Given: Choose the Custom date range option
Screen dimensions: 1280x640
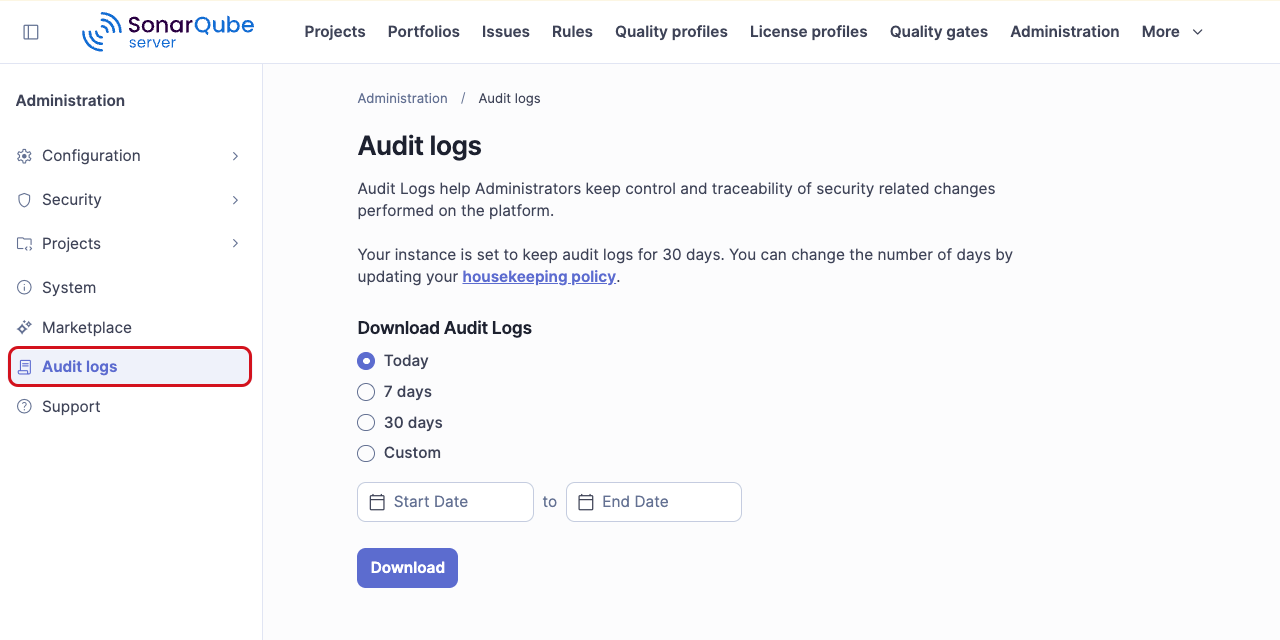Looking at the screenshot, I should tap(366, 453).
